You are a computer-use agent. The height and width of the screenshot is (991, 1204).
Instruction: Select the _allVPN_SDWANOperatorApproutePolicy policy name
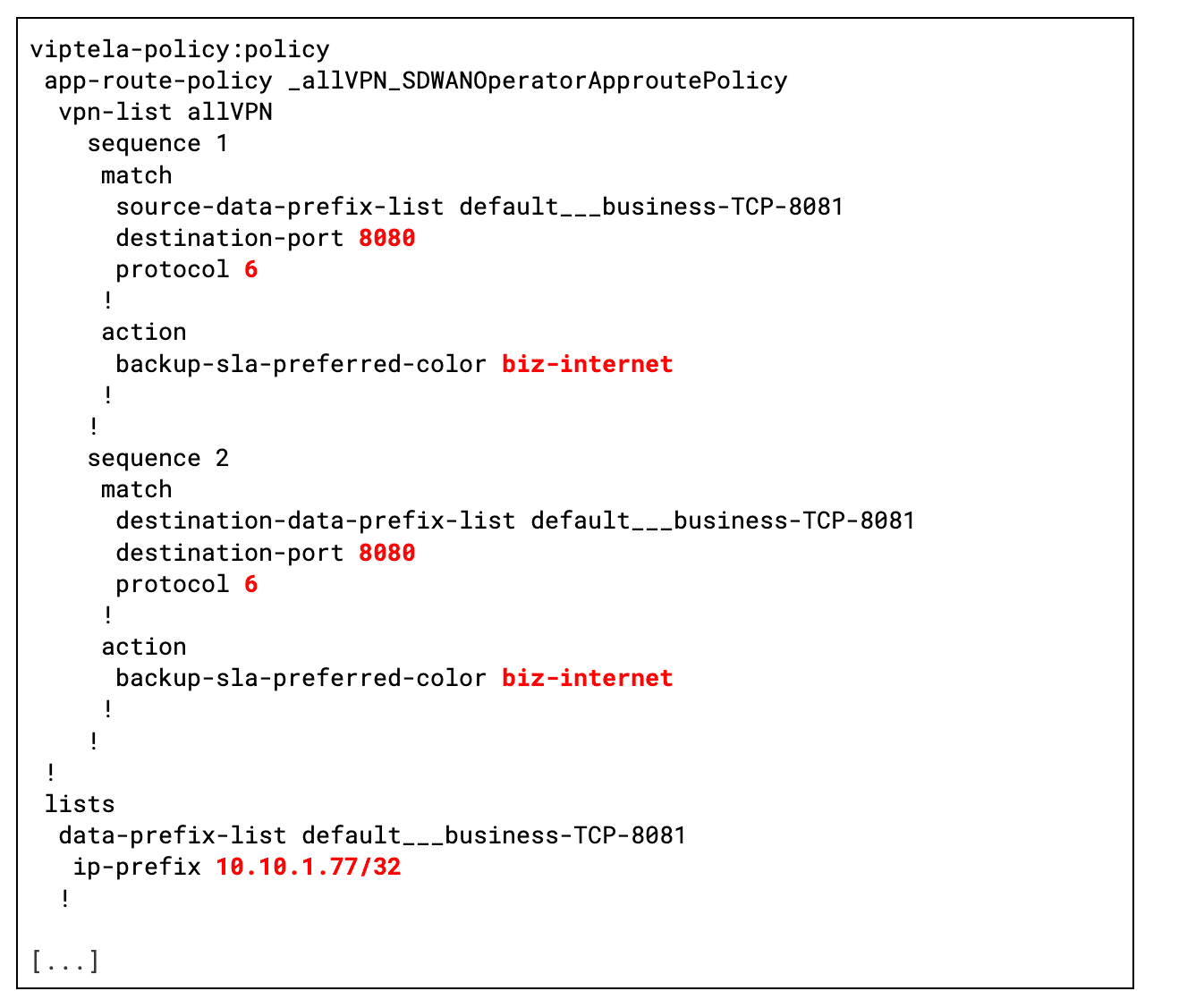538,80
